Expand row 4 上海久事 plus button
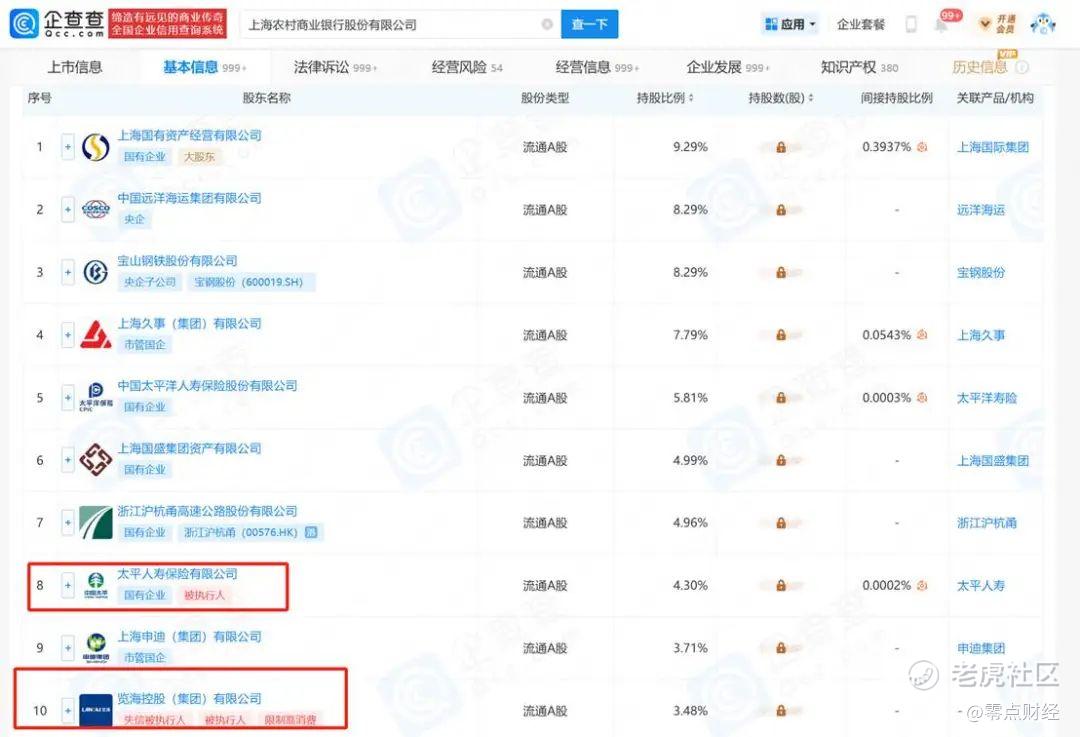Viewport: 1080px width, 737px height. 68,335
